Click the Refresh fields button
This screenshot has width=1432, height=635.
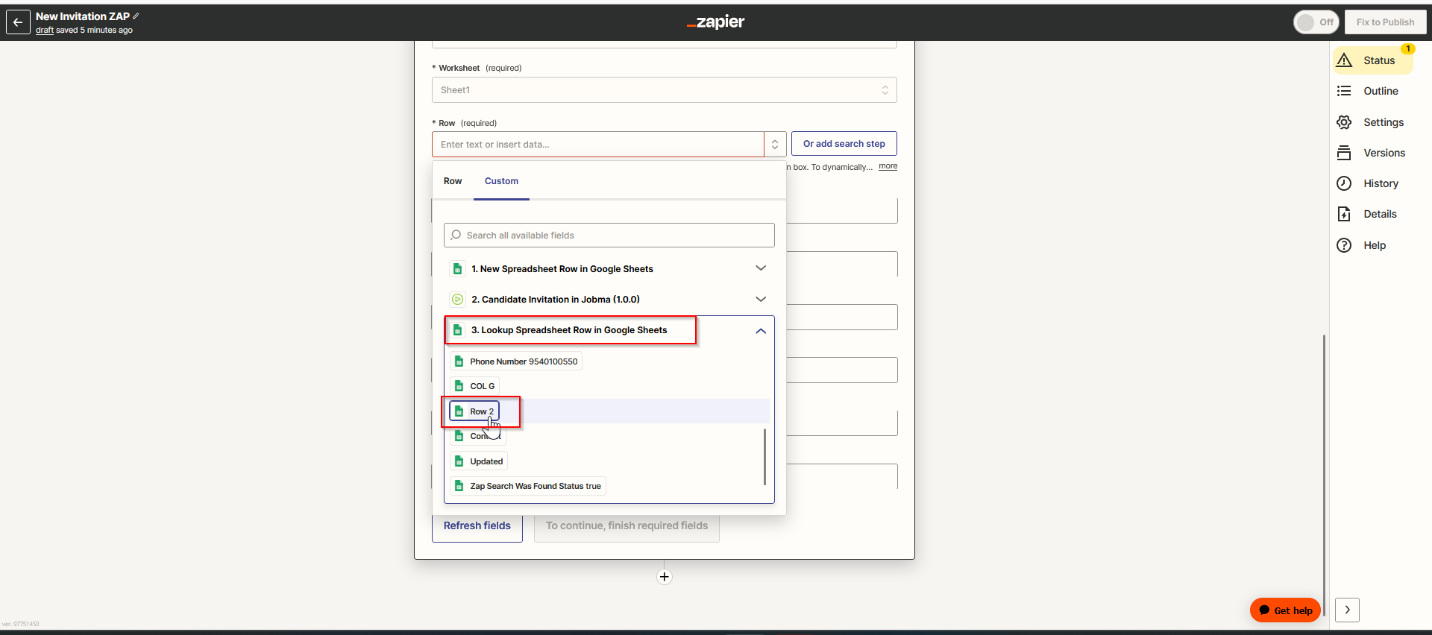(477, 525)
